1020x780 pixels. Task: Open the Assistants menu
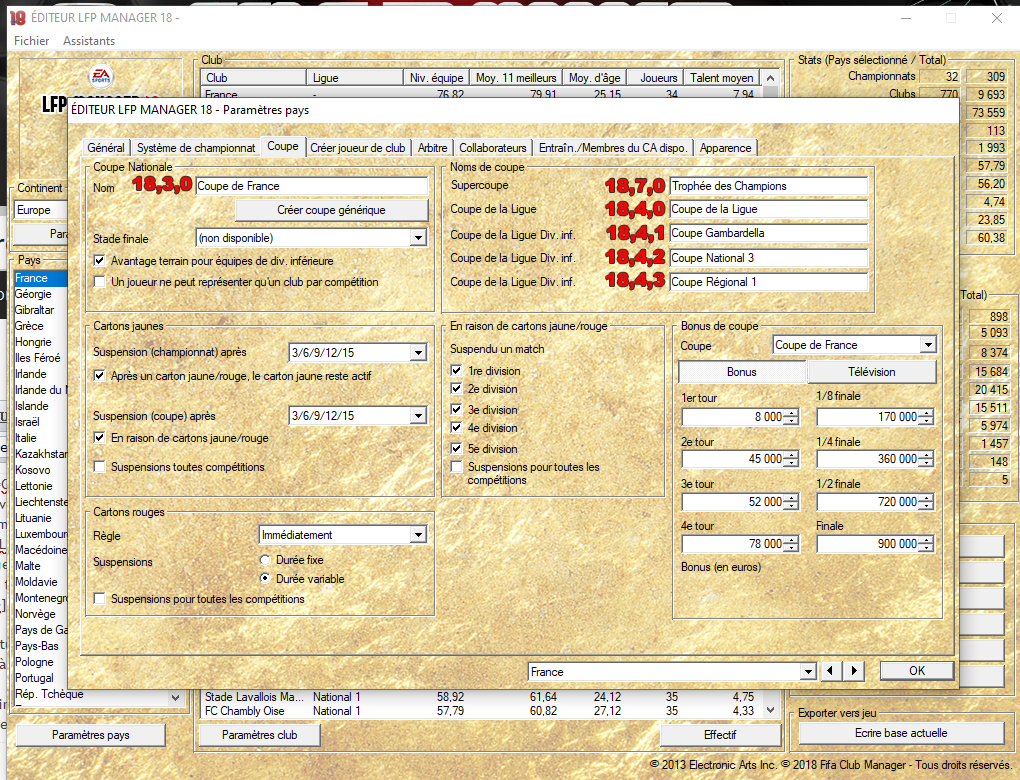point(89,40)
